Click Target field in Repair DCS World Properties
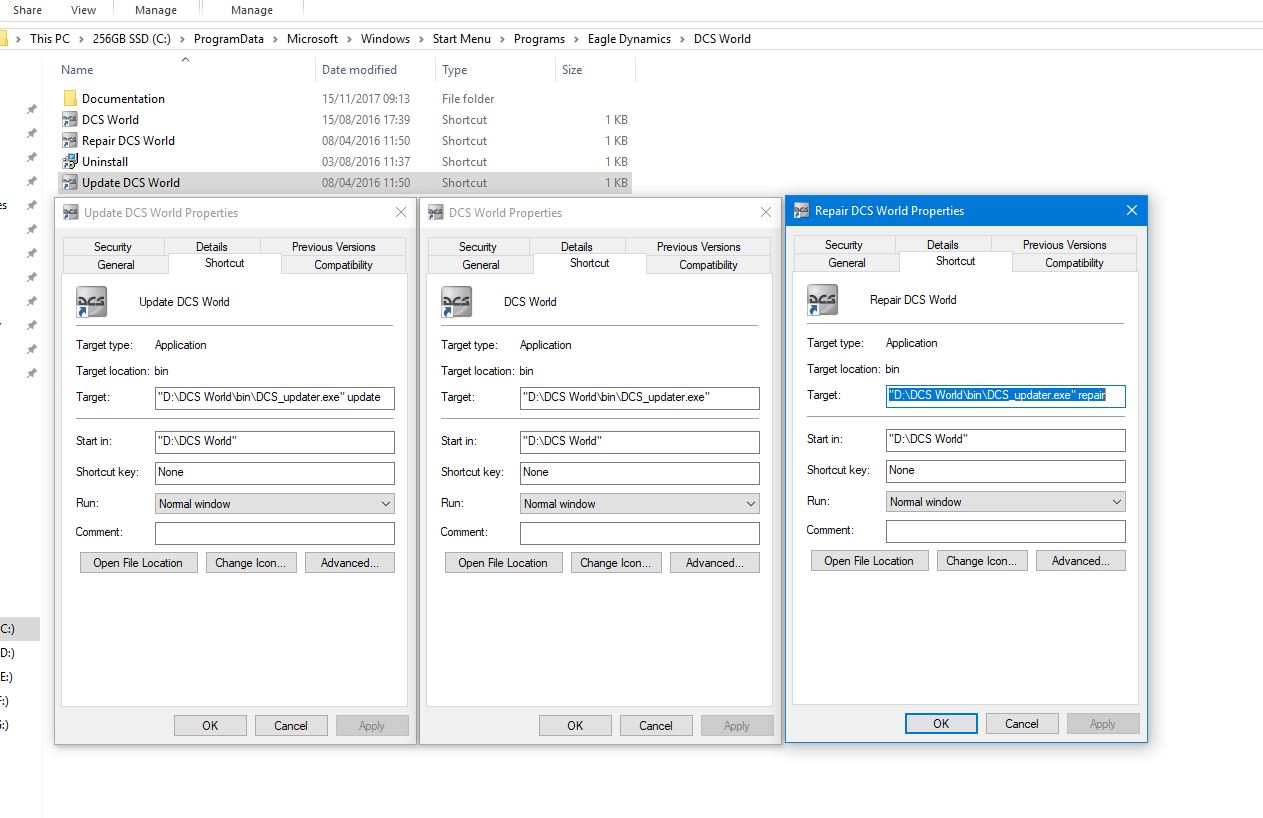 coord(1006,396)
